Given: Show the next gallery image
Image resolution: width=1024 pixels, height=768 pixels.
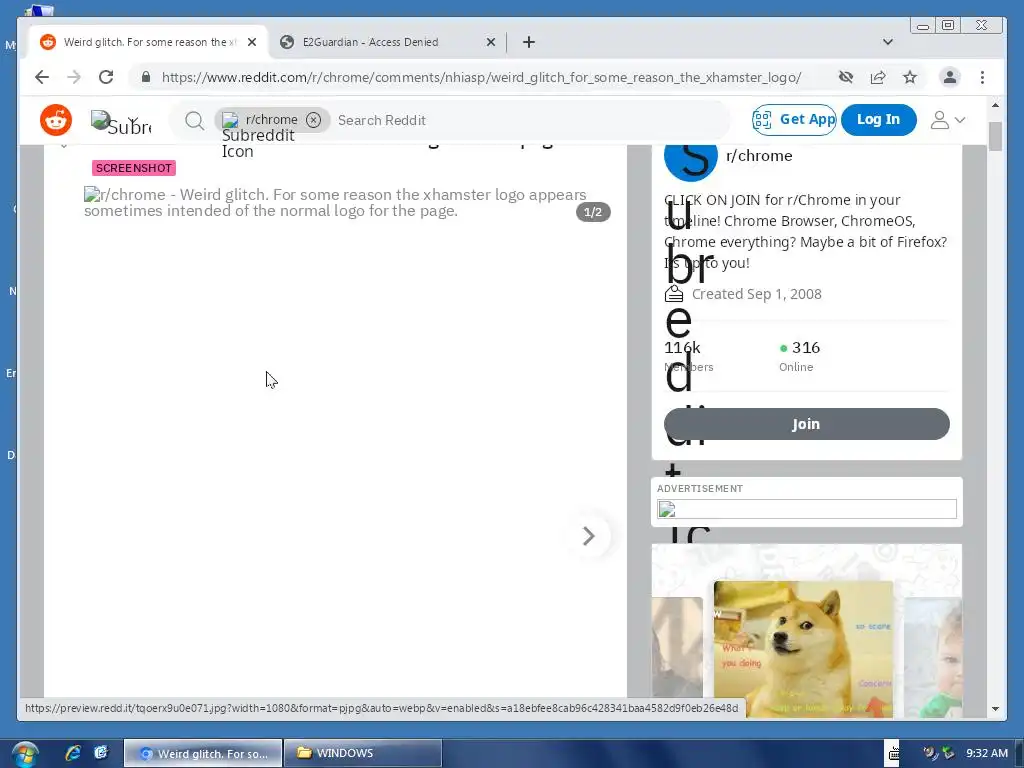Looking at the screenshot, I should pos(588,536).
